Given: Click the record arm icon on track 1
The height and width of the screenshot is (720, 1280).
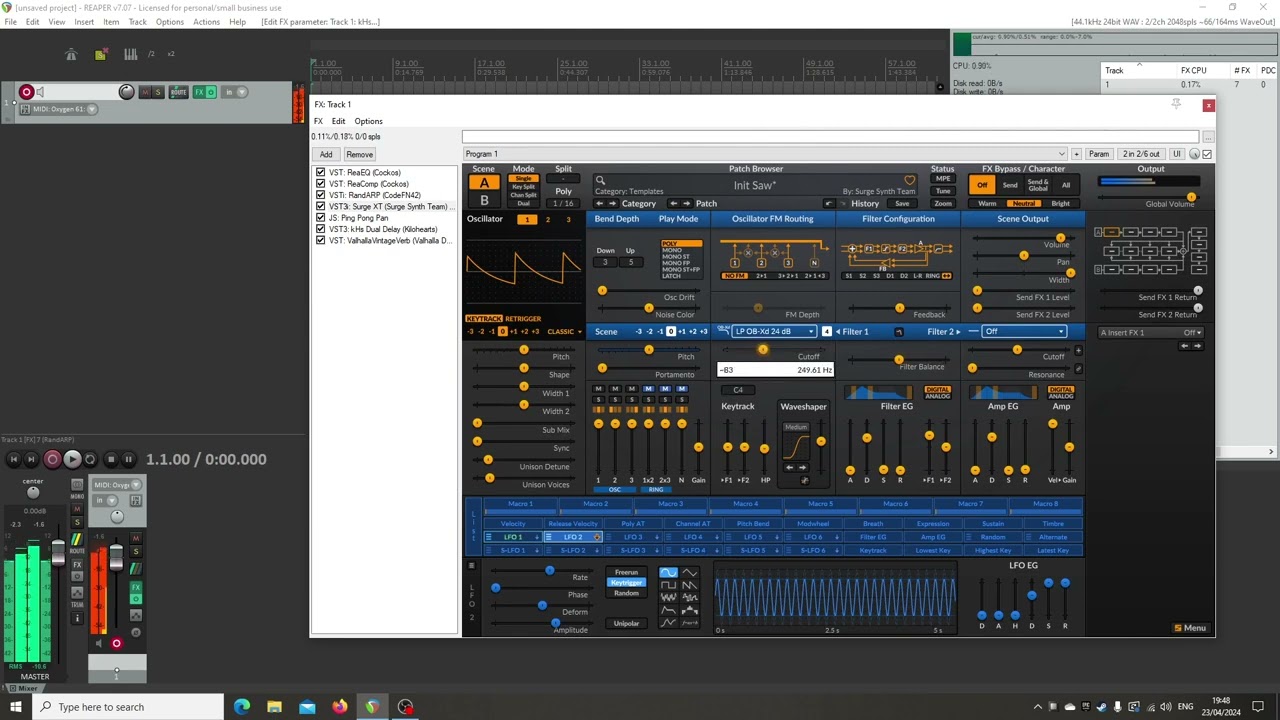Looking at the screenshot, I should coord(27,92).
